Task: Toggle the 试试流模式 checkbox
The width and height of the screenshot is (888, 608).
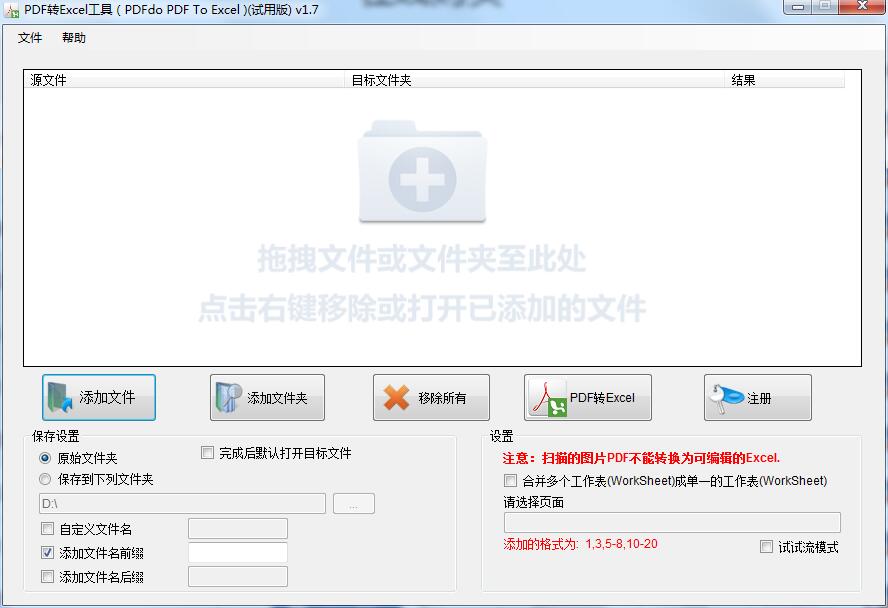Action: coord(766,547)
